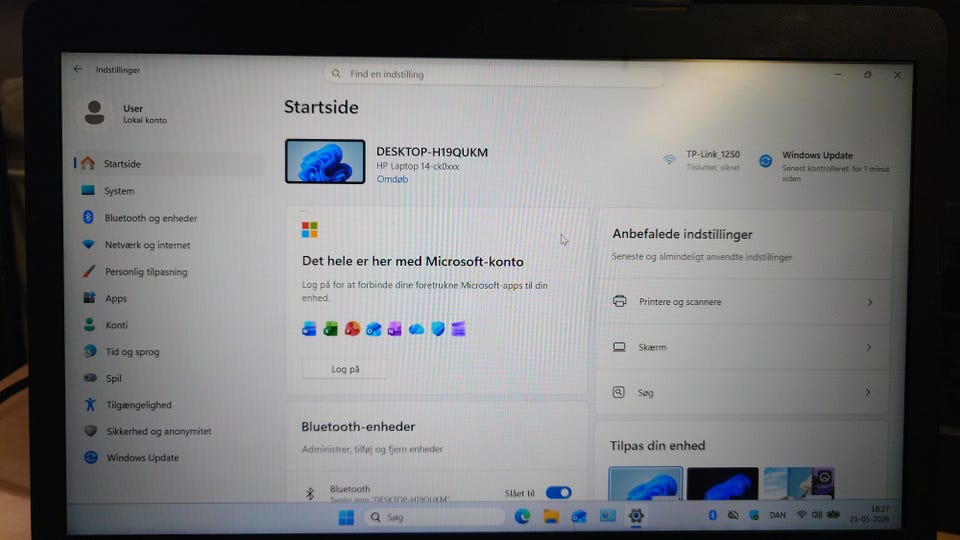Image resolution: width=960 pixels, height=540 pixels.
Task: Click the speaker volume tray icon
Action: coord(817,515)
